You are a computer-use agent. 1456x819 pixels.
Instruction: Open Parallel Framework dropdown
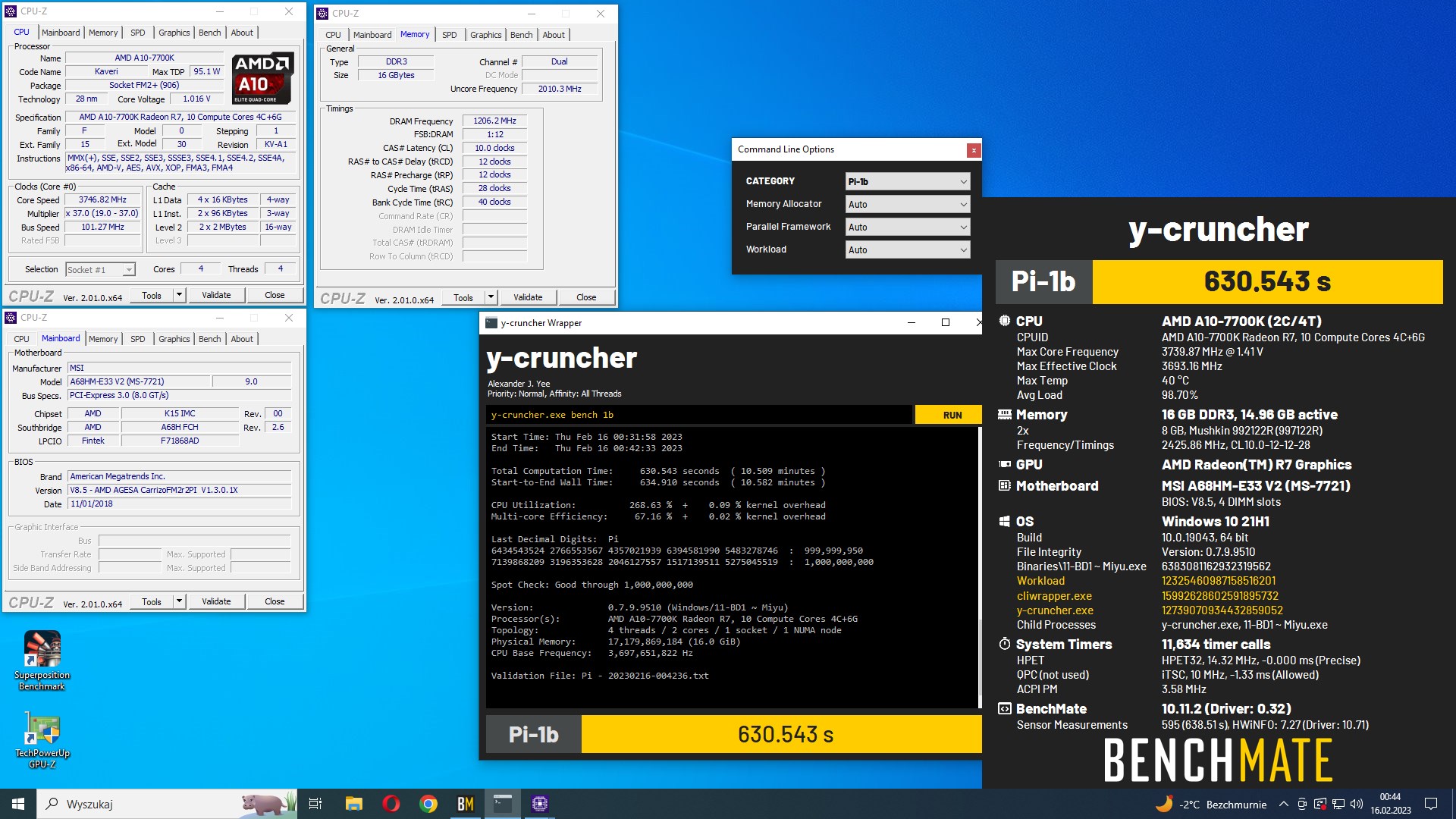pos(908,227)
